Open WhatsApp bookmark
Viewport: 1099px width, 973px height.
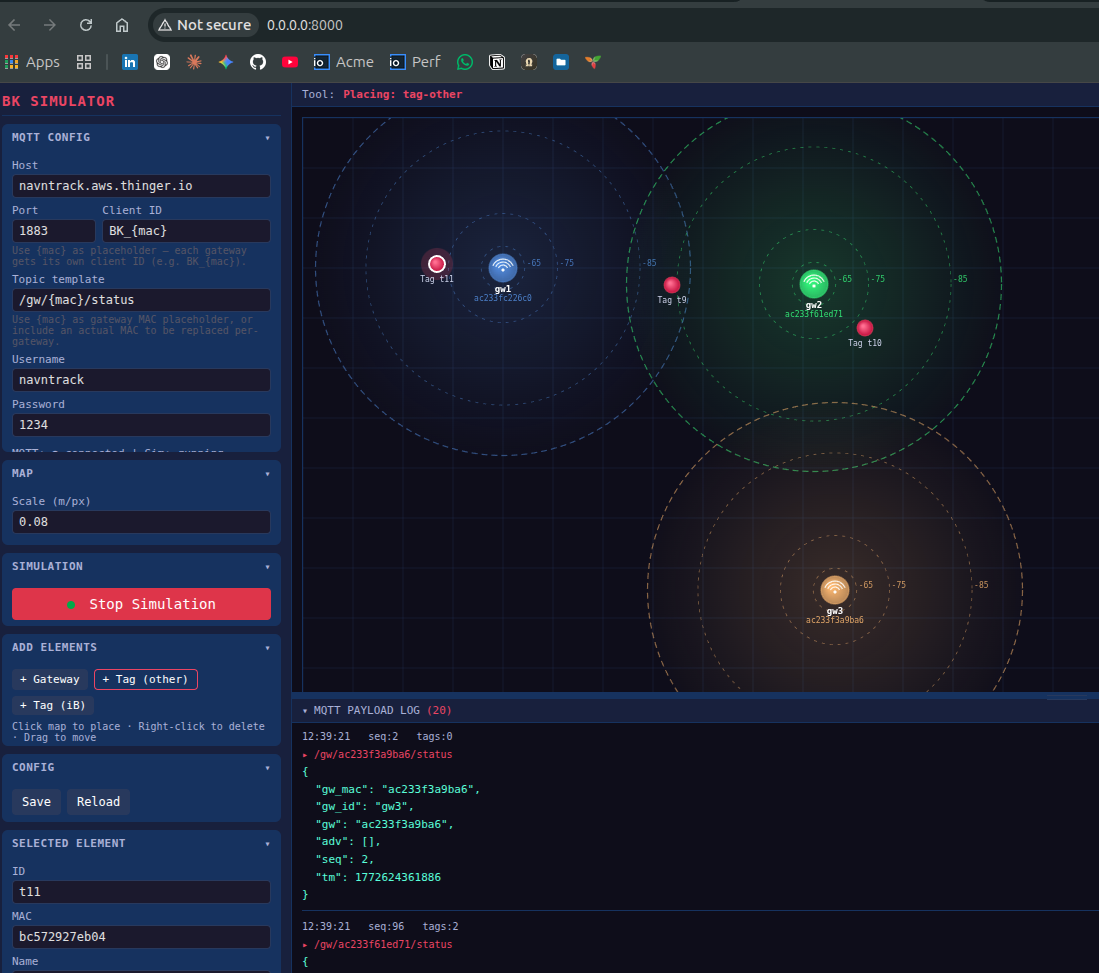[x=465, y=62]
